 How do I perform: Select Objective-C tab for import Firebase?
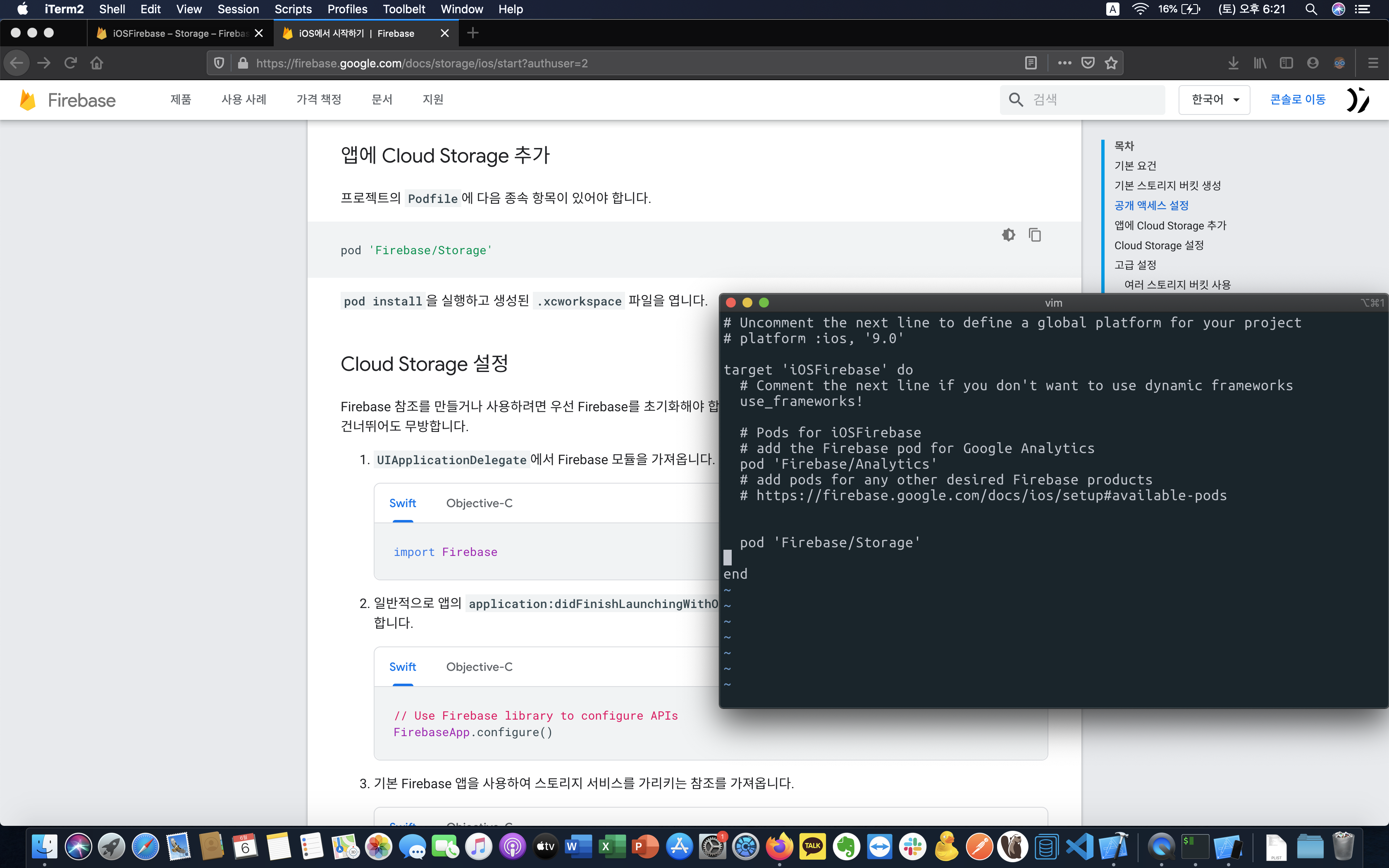pyautogui.click(x=479, y=503)
